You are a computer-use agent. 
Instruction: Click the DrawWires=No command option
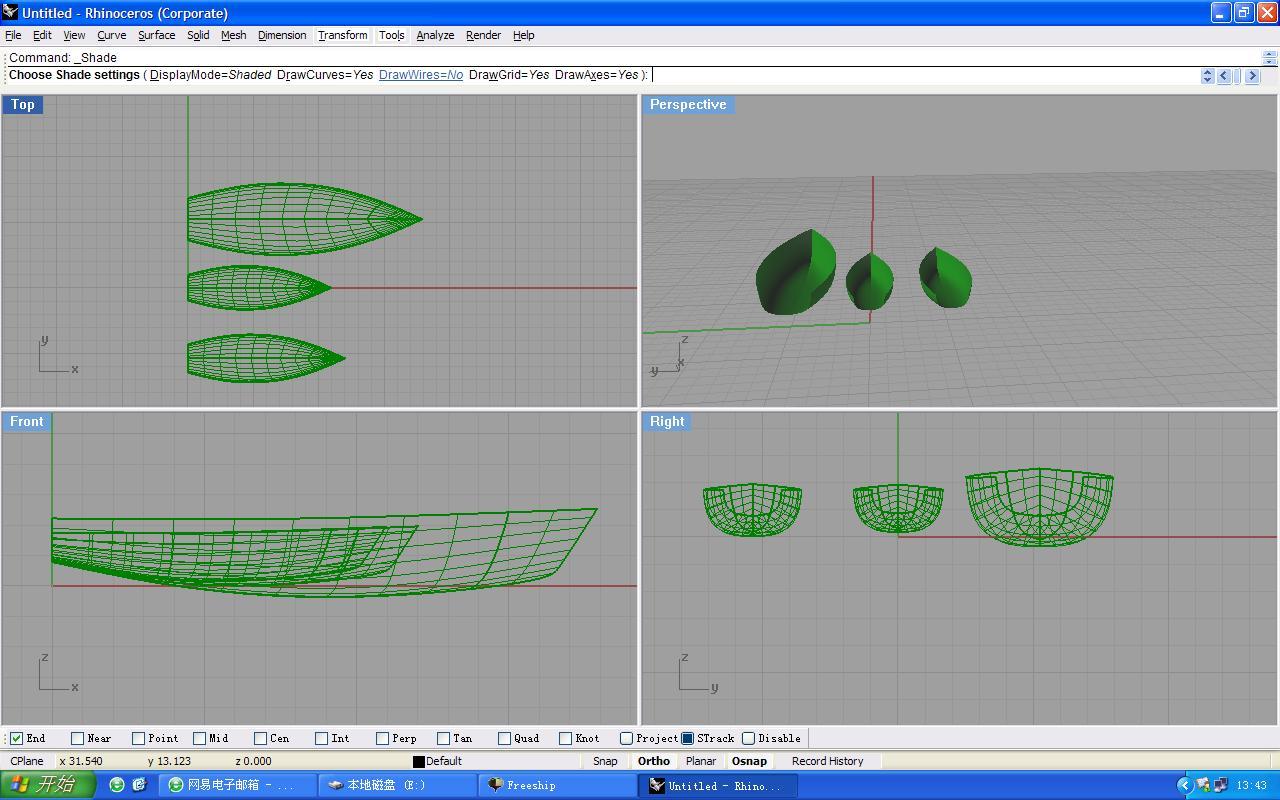[x=420, y=75]
